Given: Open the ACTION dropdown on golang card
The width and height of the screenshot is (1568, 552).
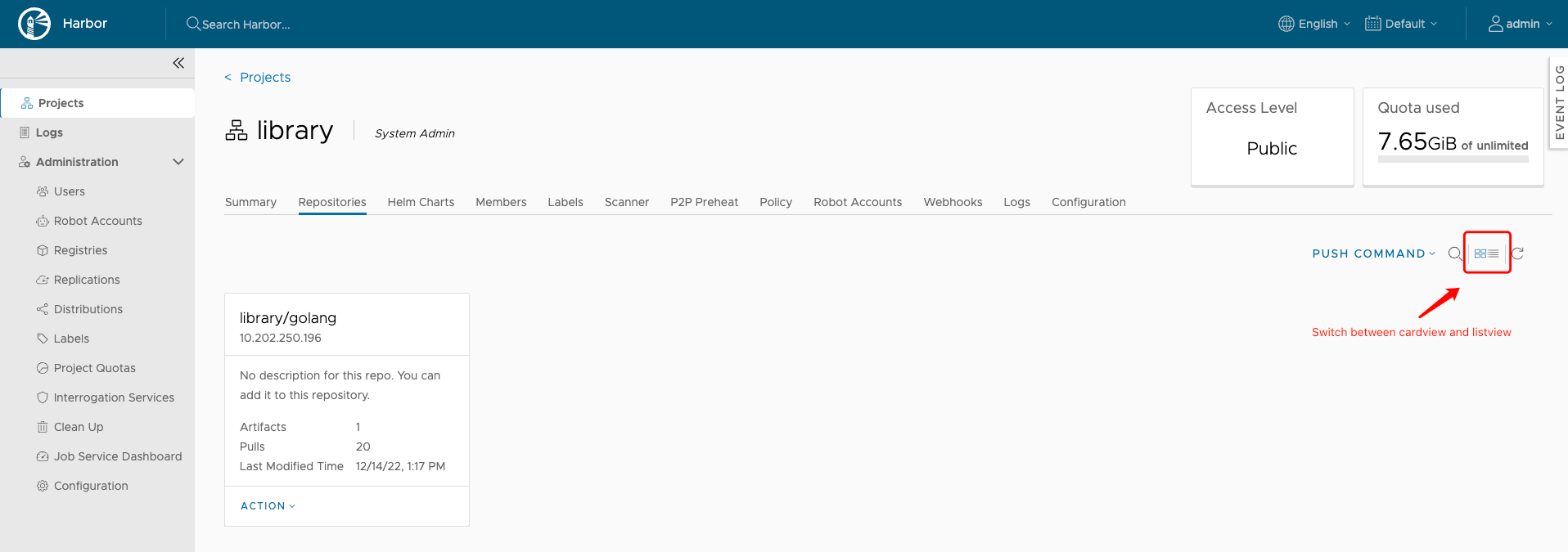Looking at the screenshot, I should pos(268,506).
